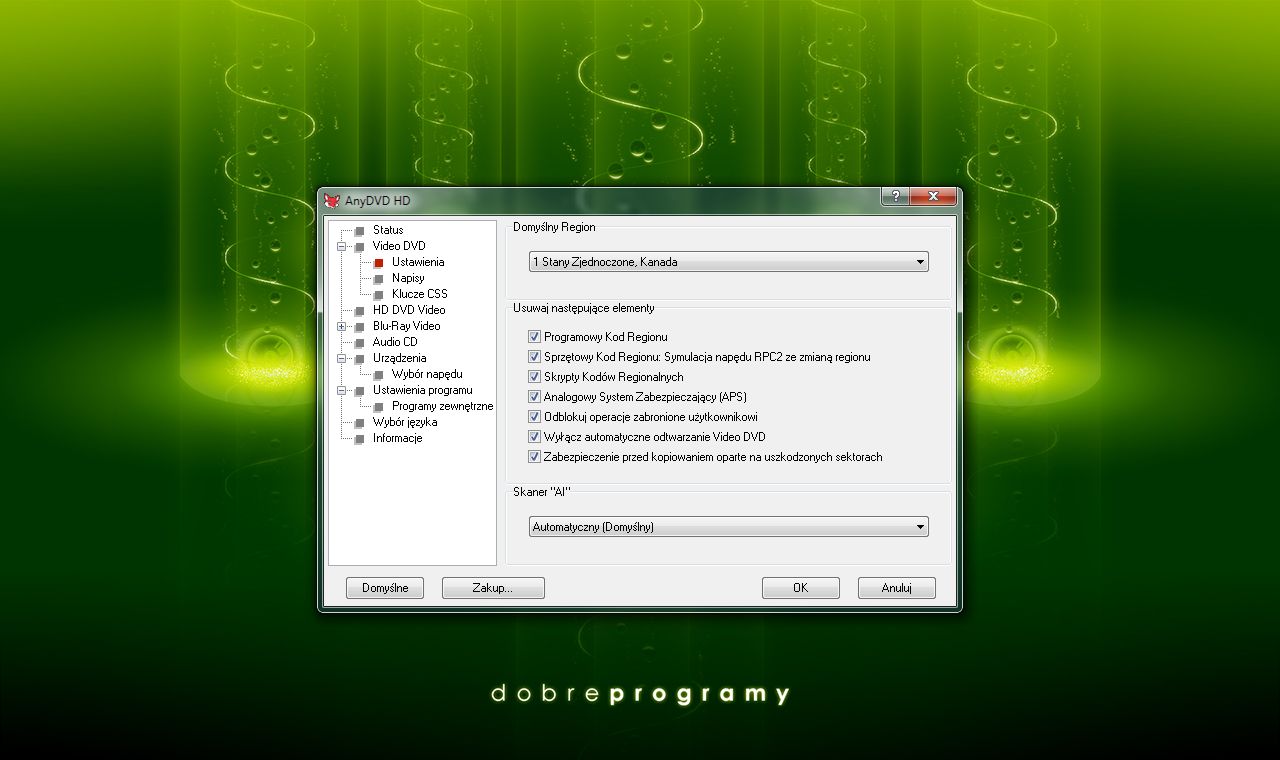Click the gray icon beside Urządzenia
The height and width of the screenshot is (760, 1280).
[x=360, y=359]
